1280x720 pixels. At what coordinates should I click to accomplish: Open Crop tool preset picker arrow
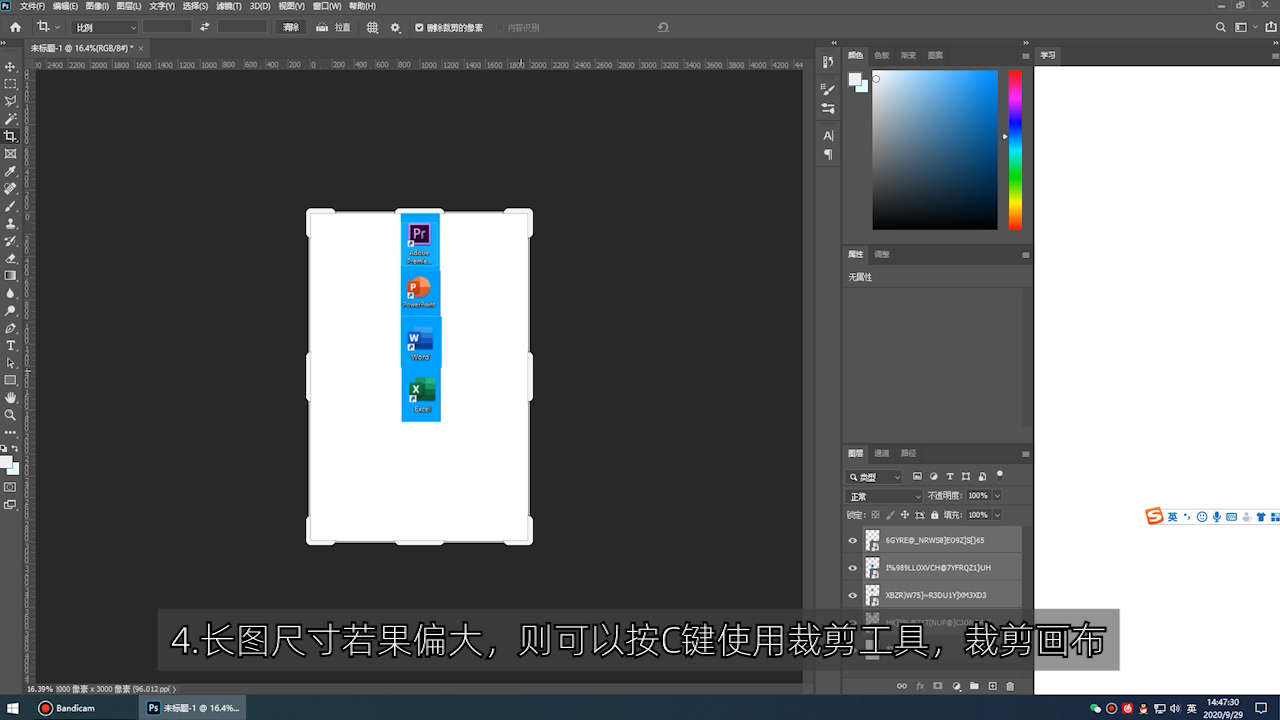(57, 27)
